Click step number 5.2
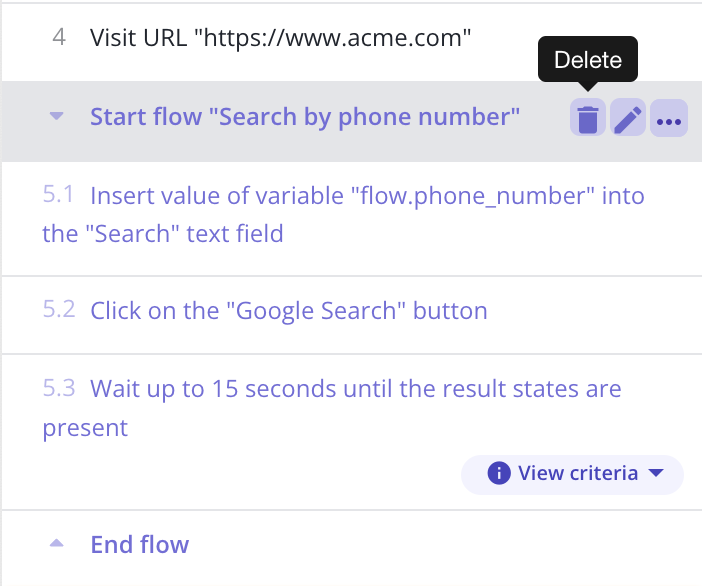 coord(59,309)
